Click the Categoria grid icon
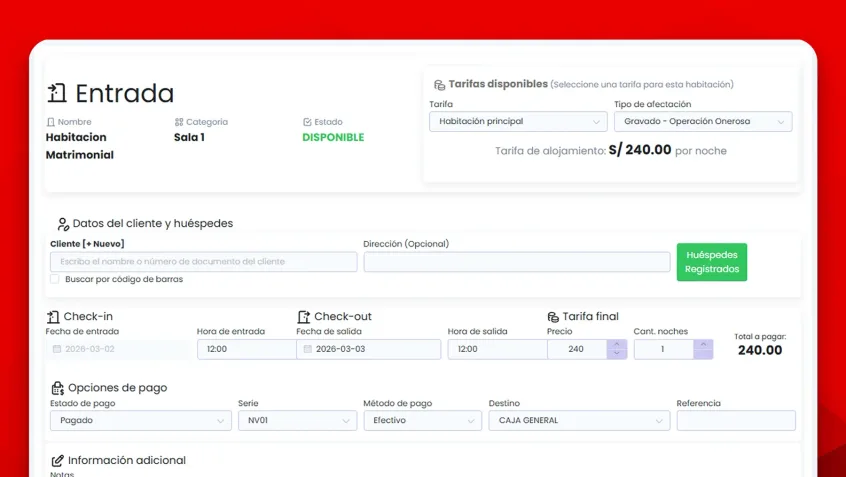The height and width of the screenshot is (477, 846). (179, 122)
